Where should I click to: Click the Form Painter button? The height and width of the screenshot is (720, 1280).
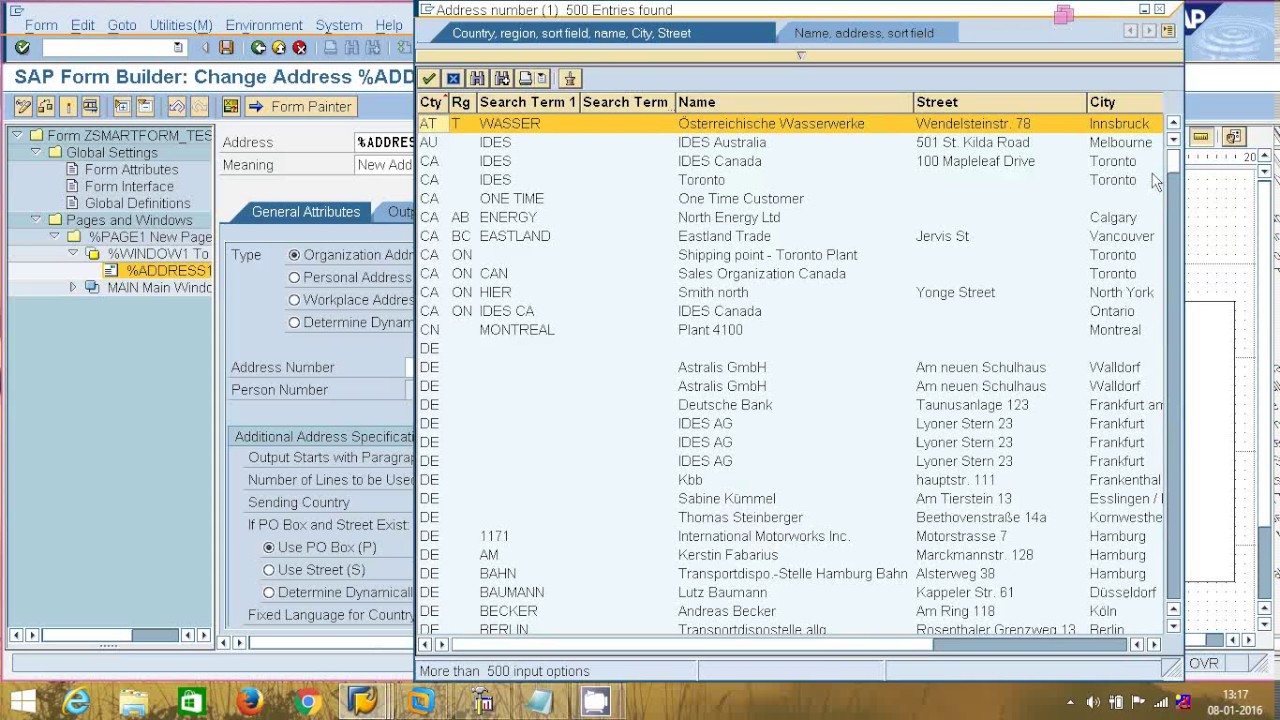click(x=300, y=106)
